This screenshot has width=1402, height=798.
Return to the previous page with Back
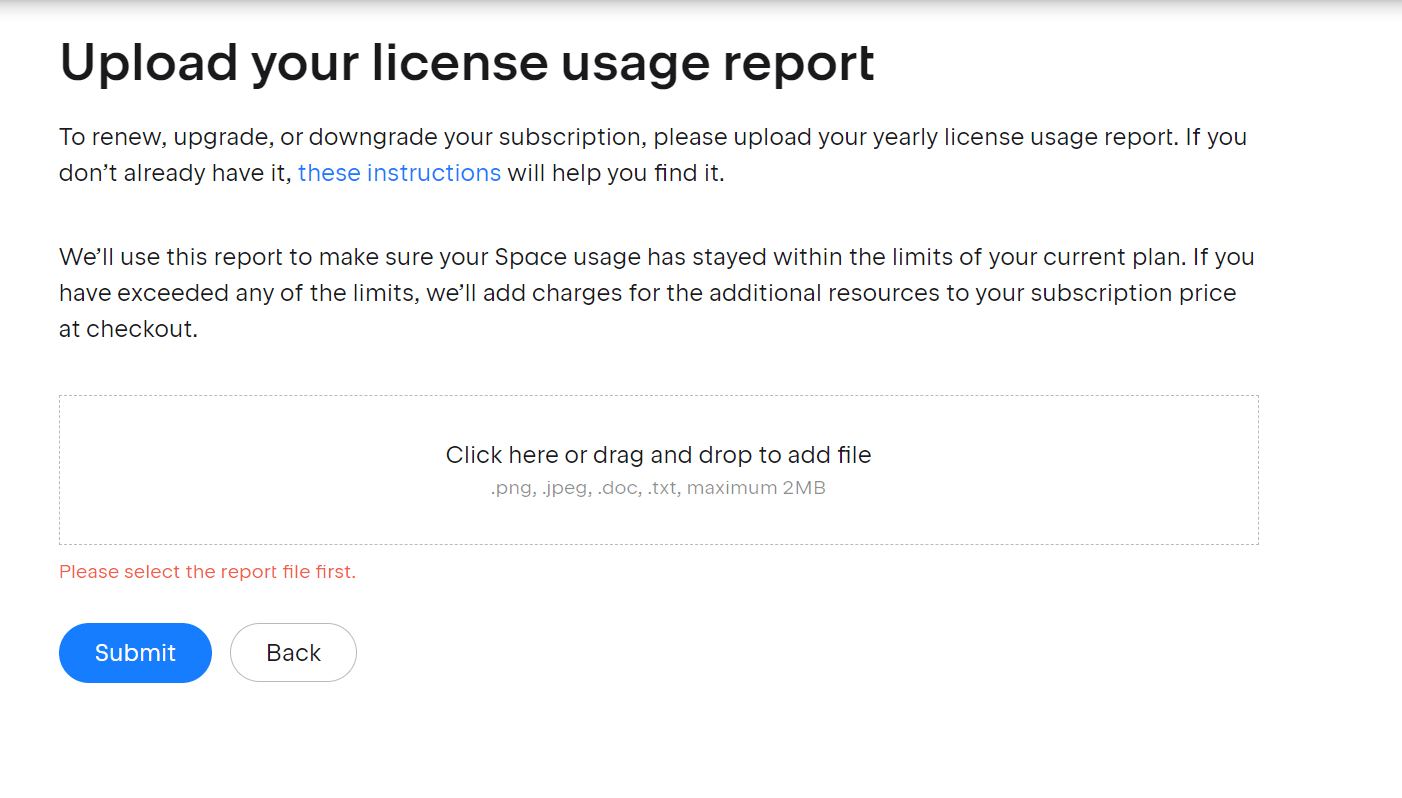293,652
